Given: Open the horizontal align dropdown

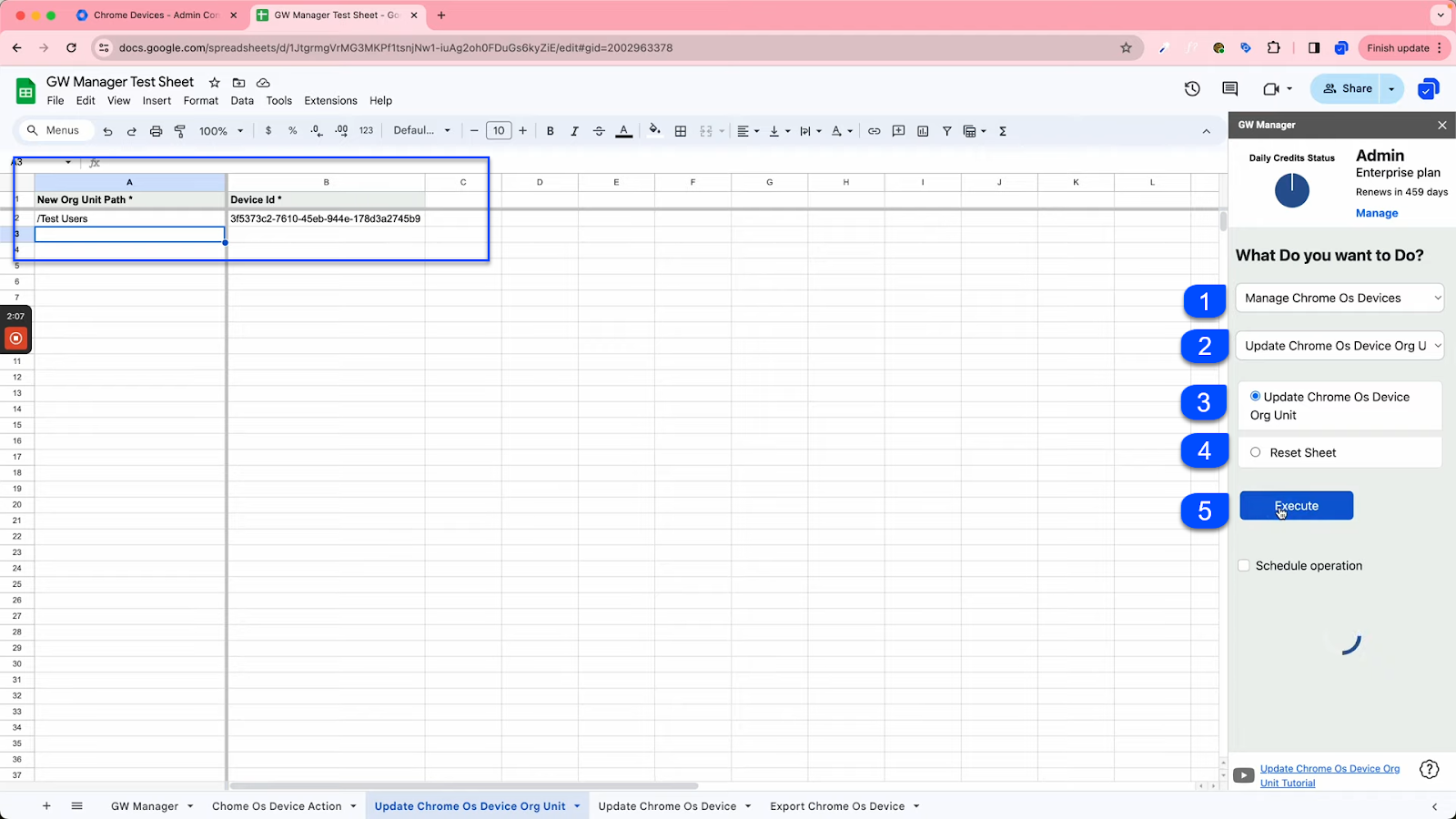Looking at the screenshot, I should [747, 131].
